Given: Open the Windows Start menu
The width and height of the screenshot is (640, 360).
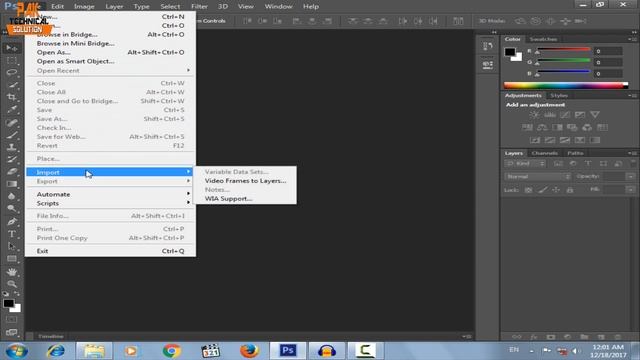Looking at the screenshot, I should 17,351.
